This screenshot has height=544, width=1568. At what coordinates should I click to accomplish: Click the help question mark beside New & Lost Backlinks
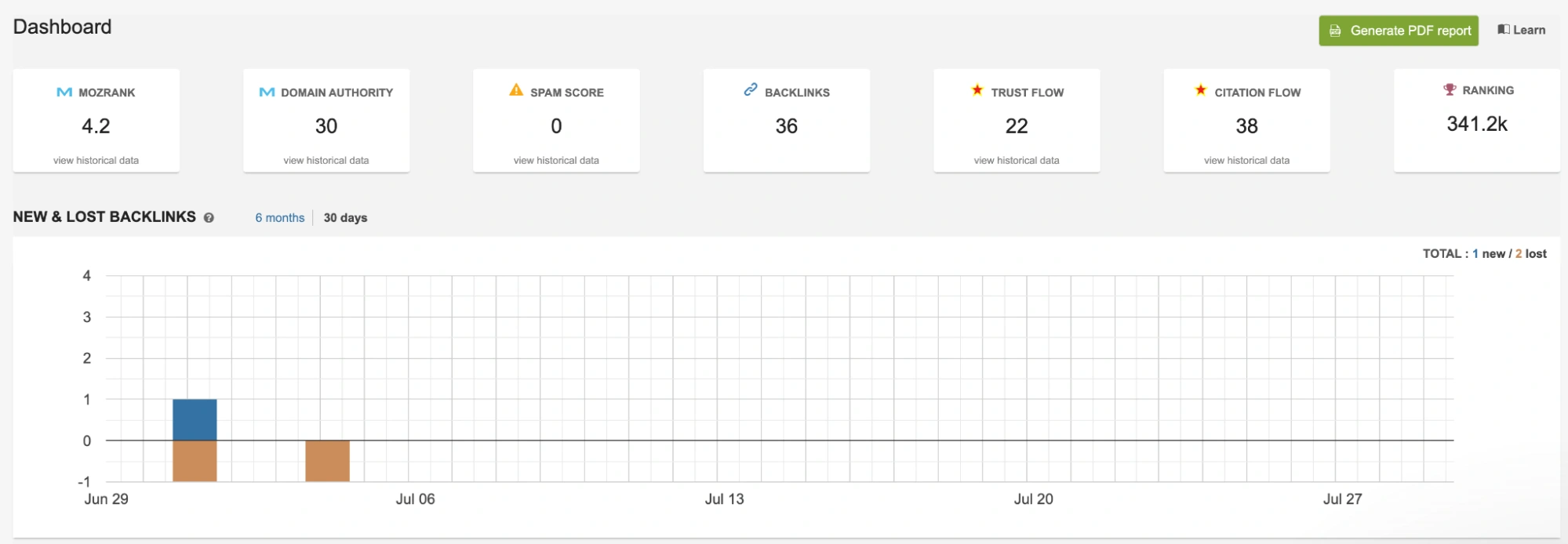coord(209,218)
